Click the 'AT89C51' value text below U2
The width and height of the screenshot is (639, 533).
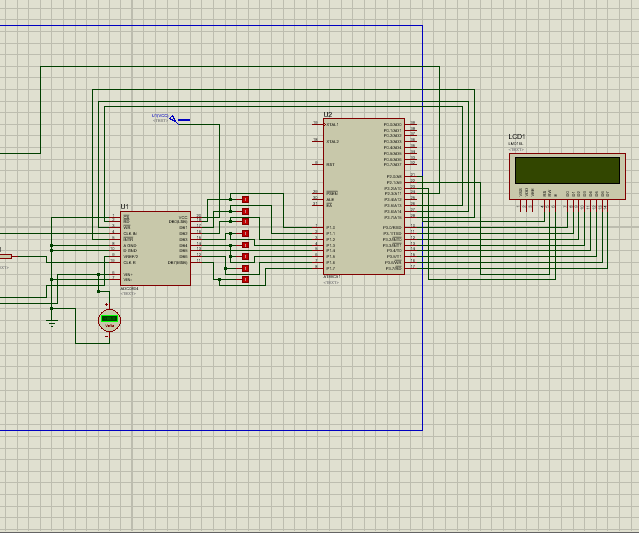click(332, 277)
